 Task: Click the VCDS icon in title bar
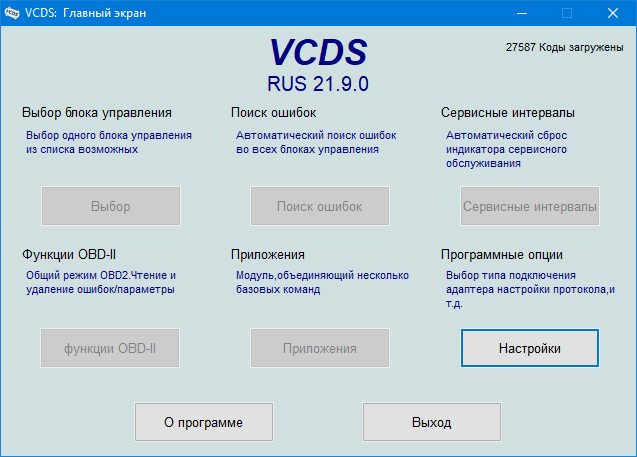tap(12, 13)
